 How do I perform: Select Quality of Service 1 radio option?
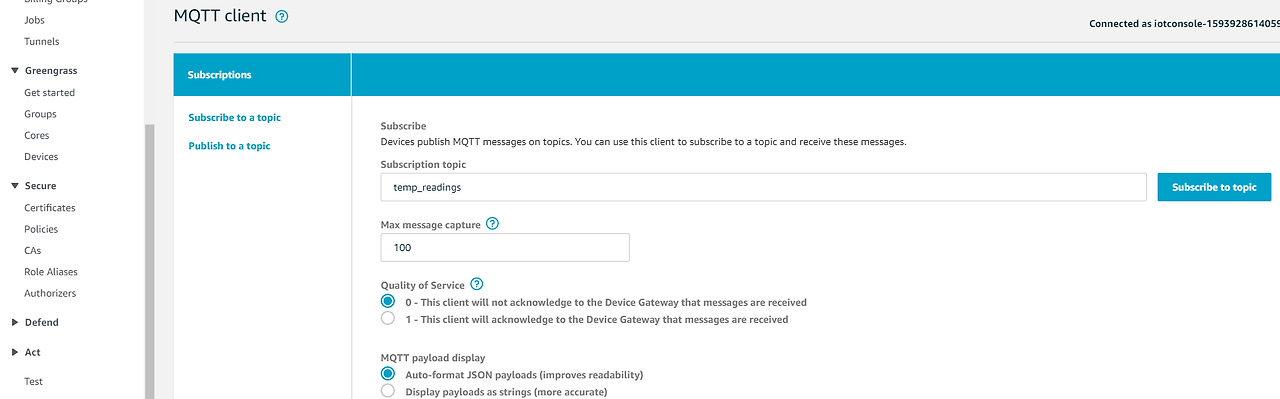[388, 319]
